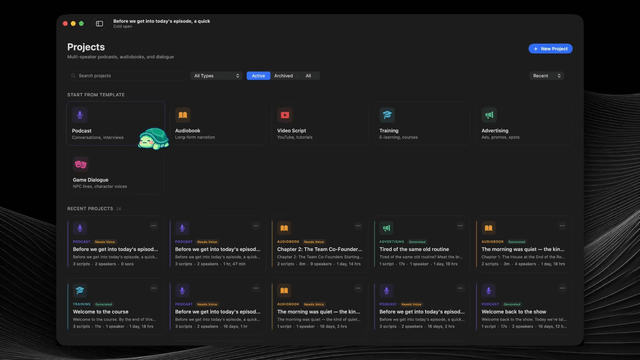Click graduation cap icon on Welcome to the course
This screenshot has height=360, width=640.
80,291
